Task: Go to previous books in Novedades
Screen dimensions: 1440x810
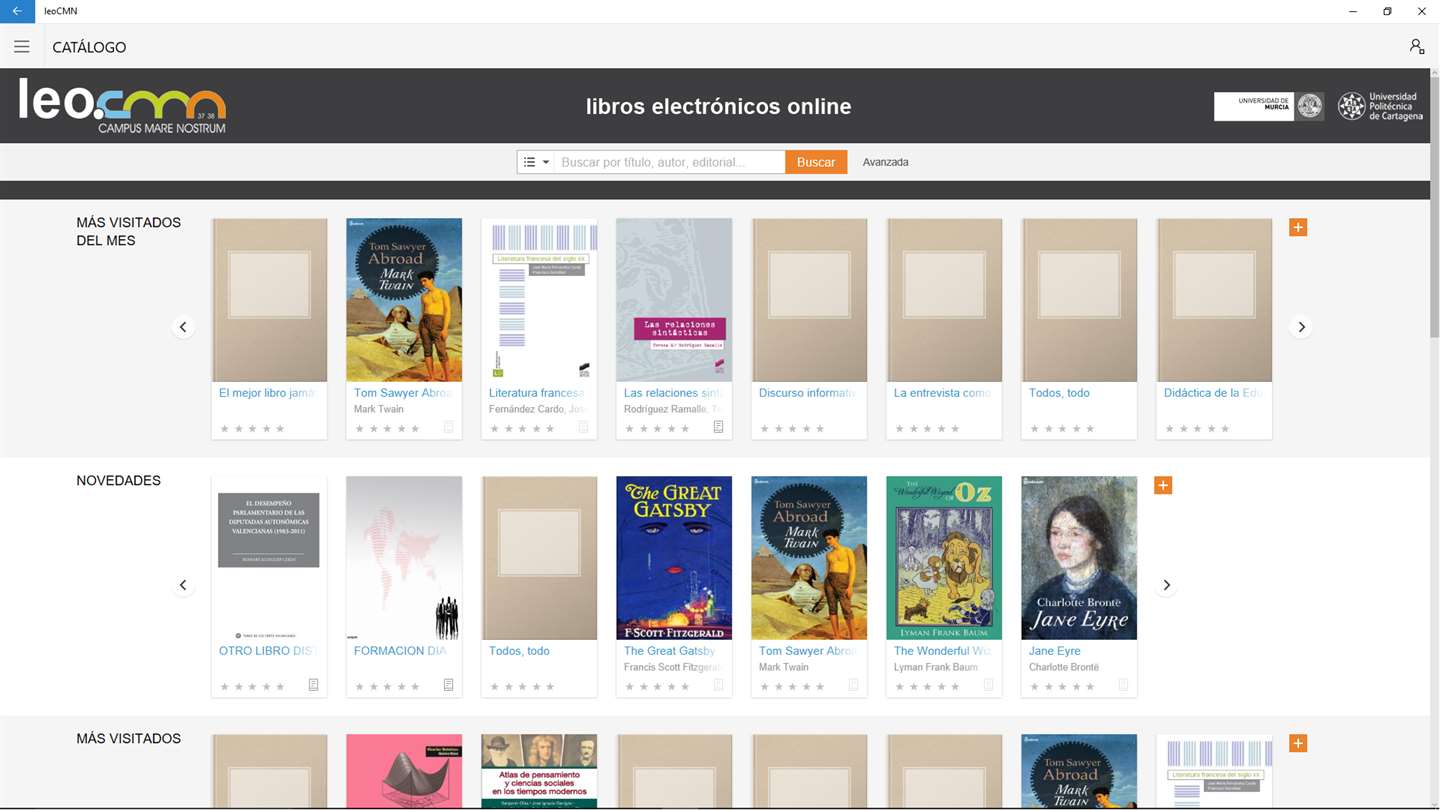Action: 183,585
